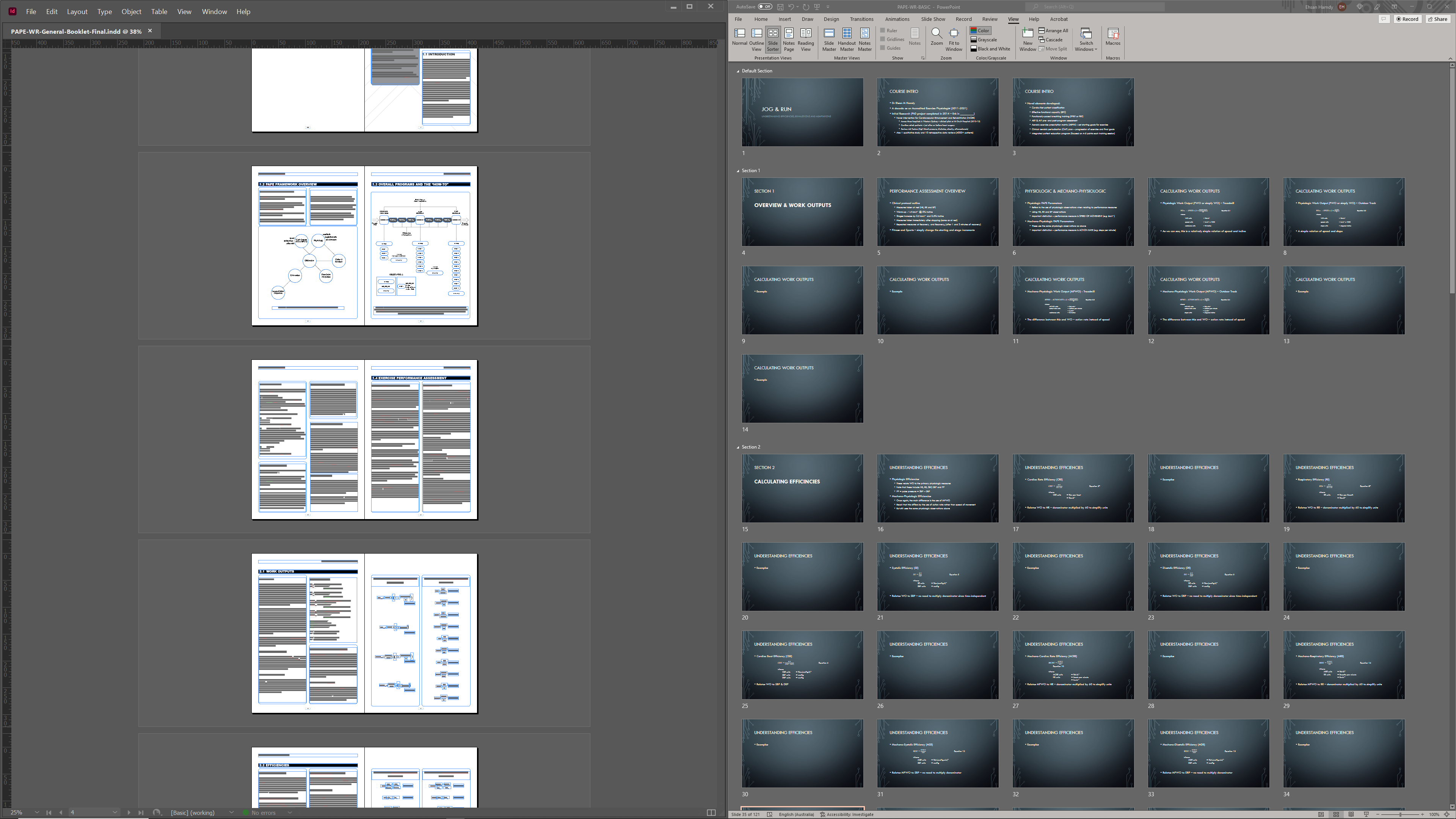Switch to Normal view in PowerPoint ribbon
The image size is (1456, 819).
[739, 39]
